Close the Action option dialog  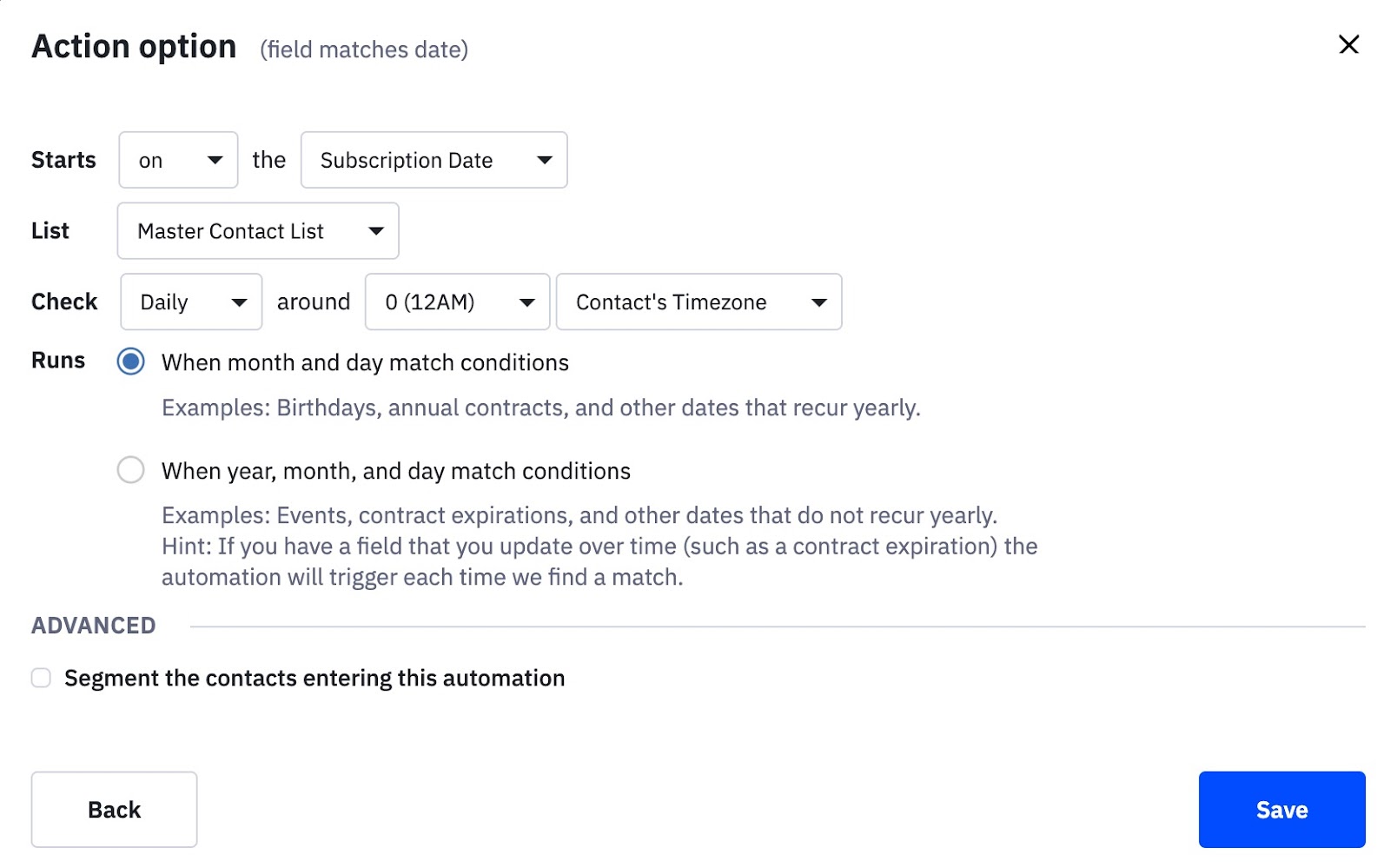(x=1348, y=44)
